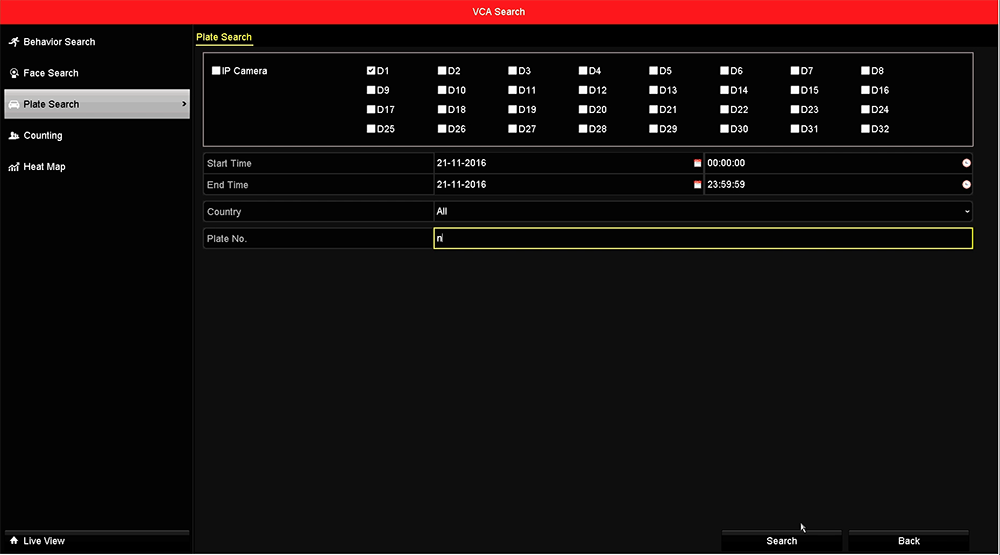Open Face Search menu item

pos(97,73)
